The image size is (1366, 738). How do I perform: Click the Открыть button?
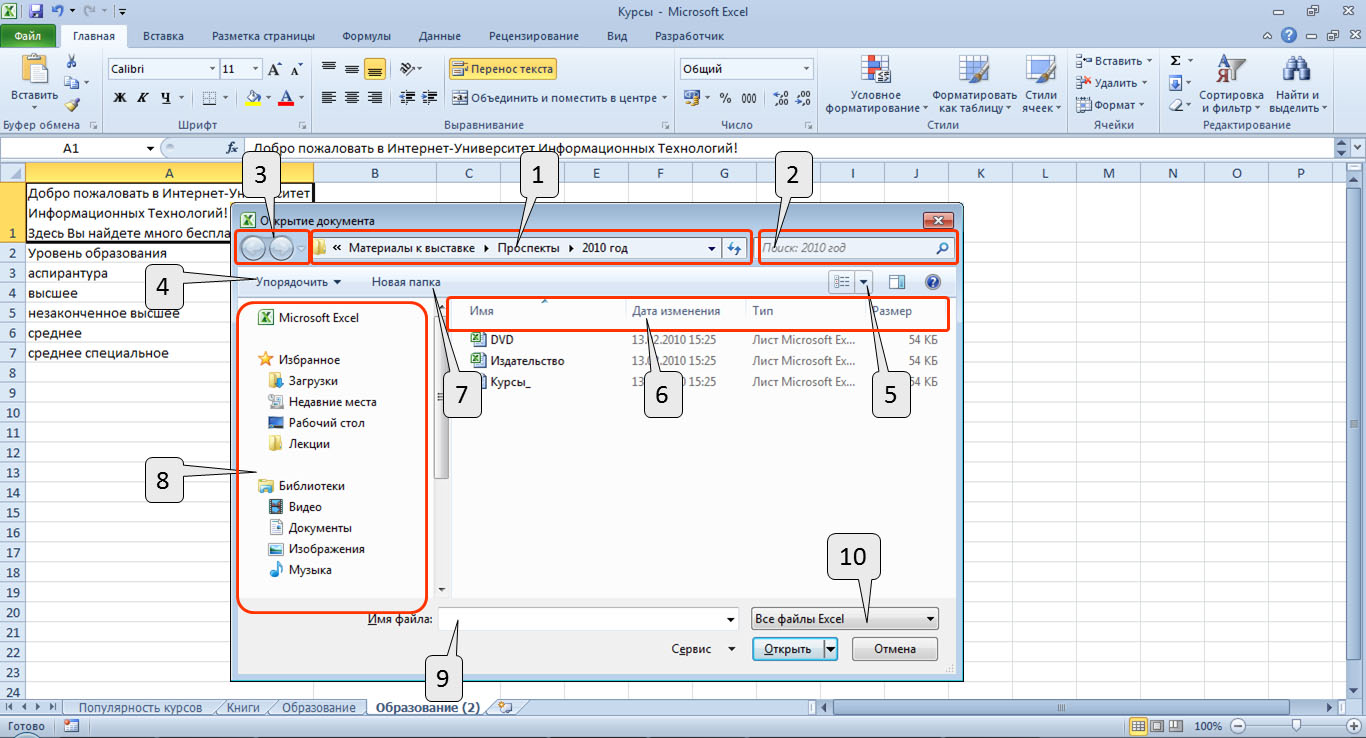787,649
